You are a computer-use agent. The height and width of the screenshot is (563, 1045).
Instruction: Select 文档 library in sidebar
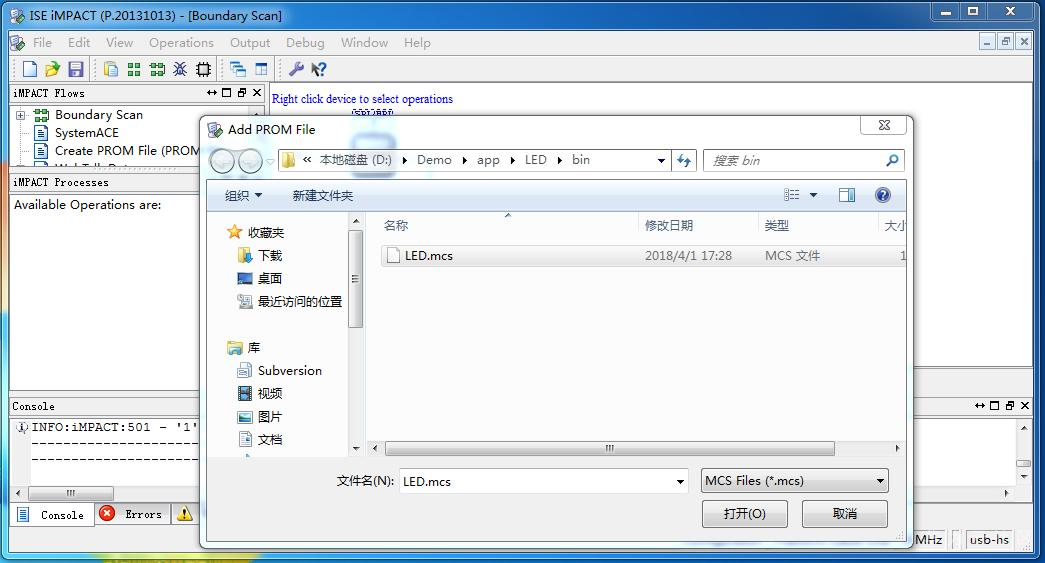point(261,439)
